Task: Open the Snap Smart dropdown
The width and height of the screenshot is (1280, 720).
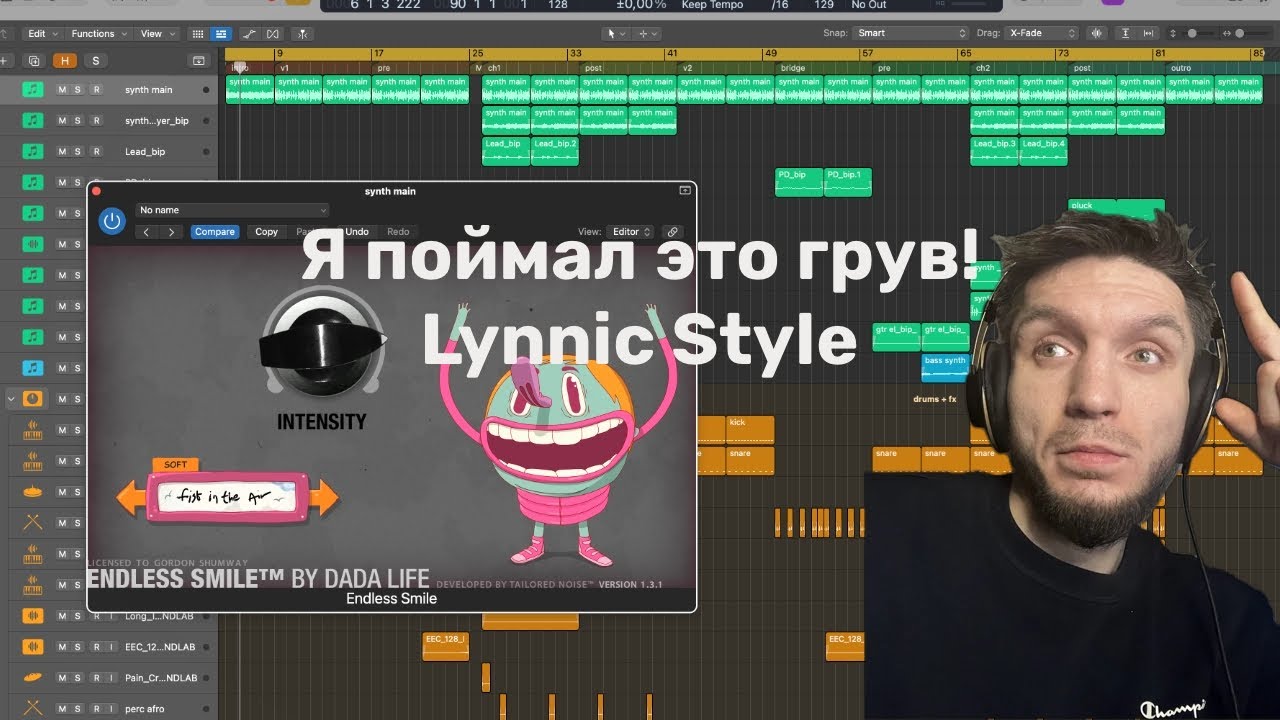Action: tap(911, 33)
